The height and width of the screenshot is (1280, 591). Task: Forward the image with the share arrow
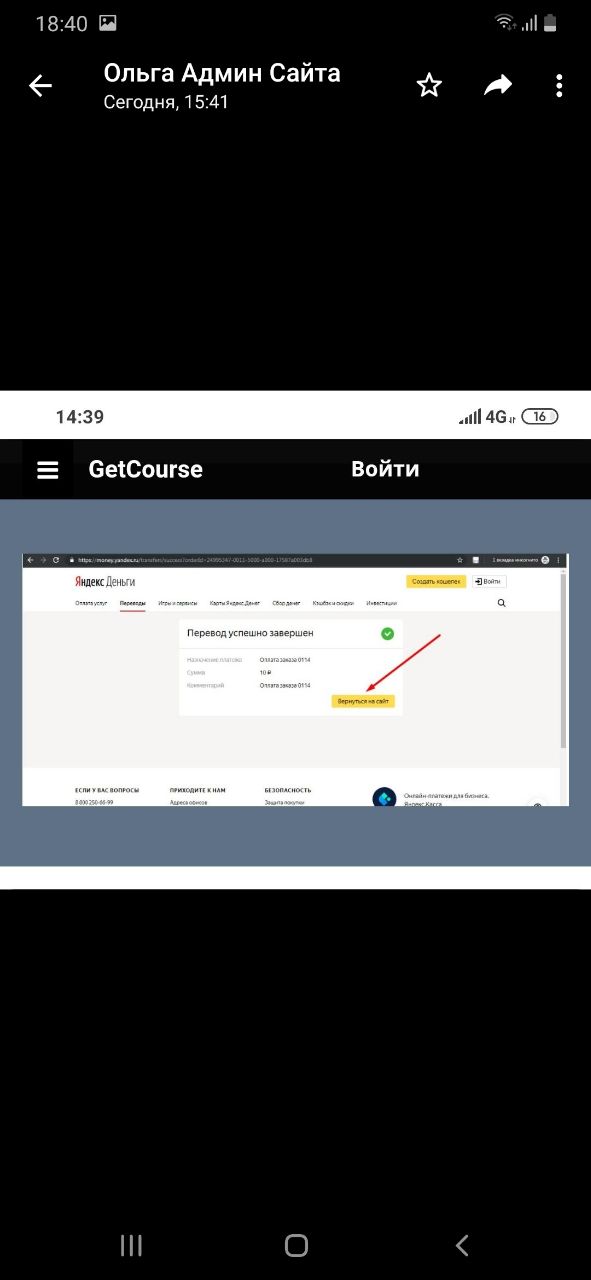[497, 86]
